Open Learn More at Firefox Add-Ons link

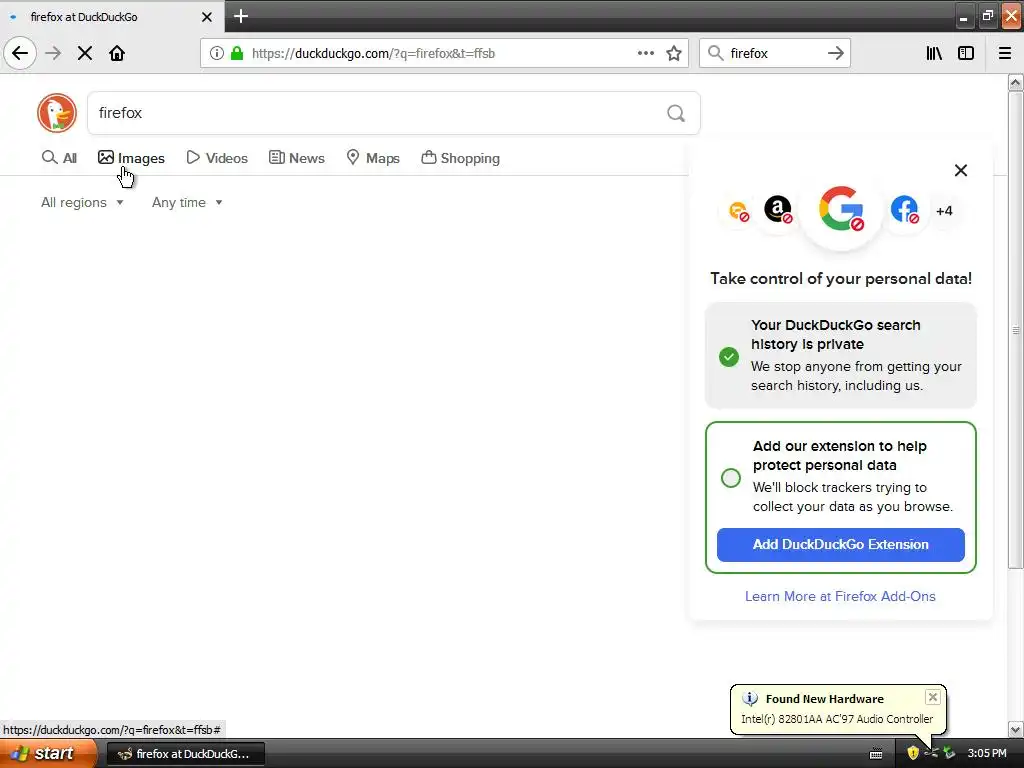tap(840, 596)
